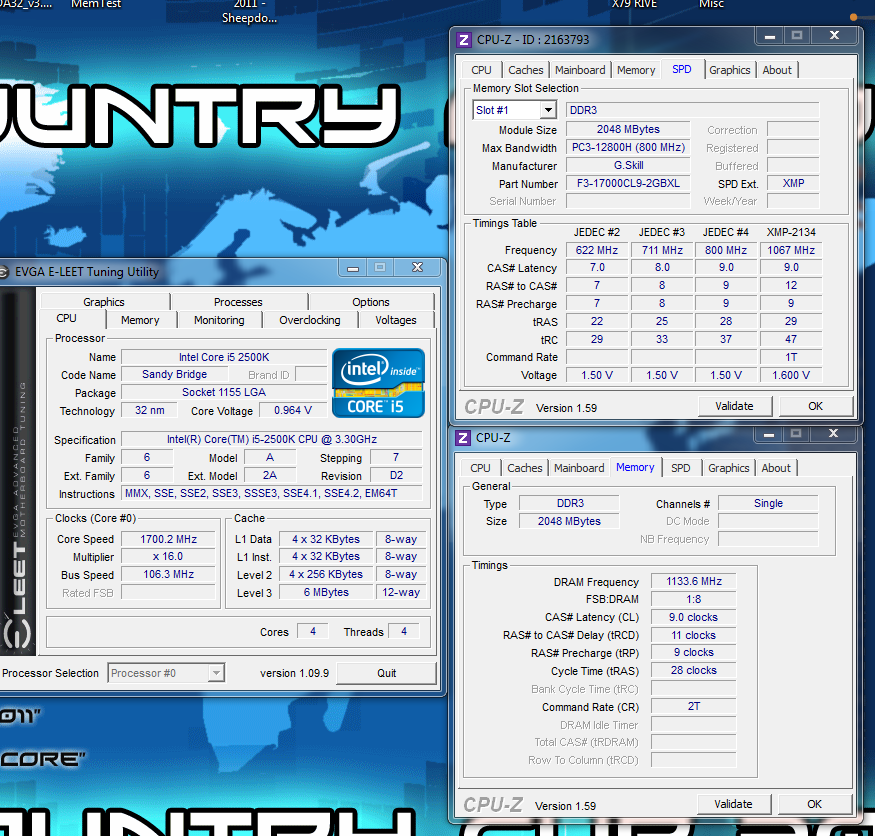Open Graphics tab in lower CPU-Z window

click(728, 468)
